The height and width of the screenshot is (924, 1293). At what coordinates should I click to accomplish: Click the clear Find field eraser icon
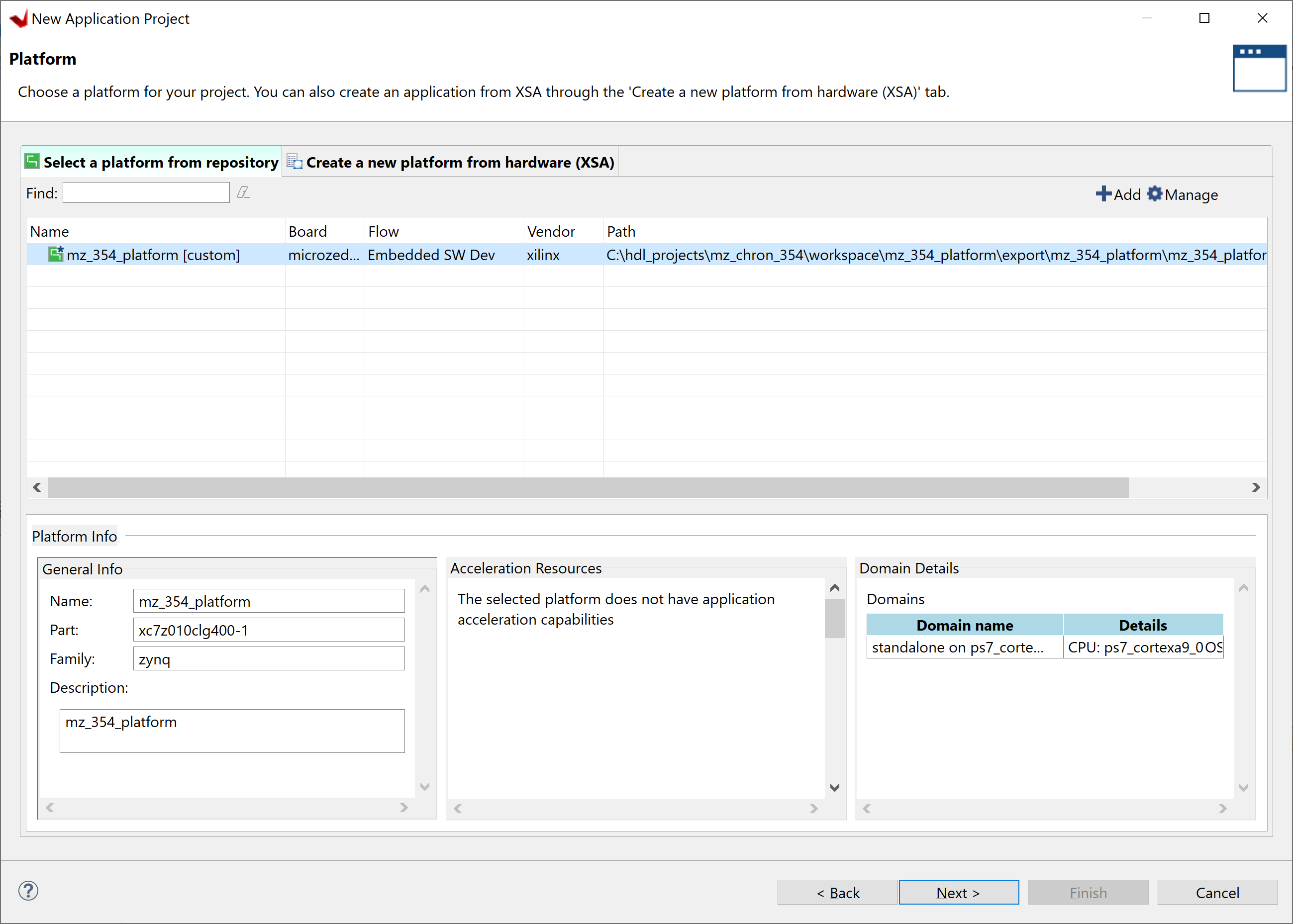click(x=243, y=193)
